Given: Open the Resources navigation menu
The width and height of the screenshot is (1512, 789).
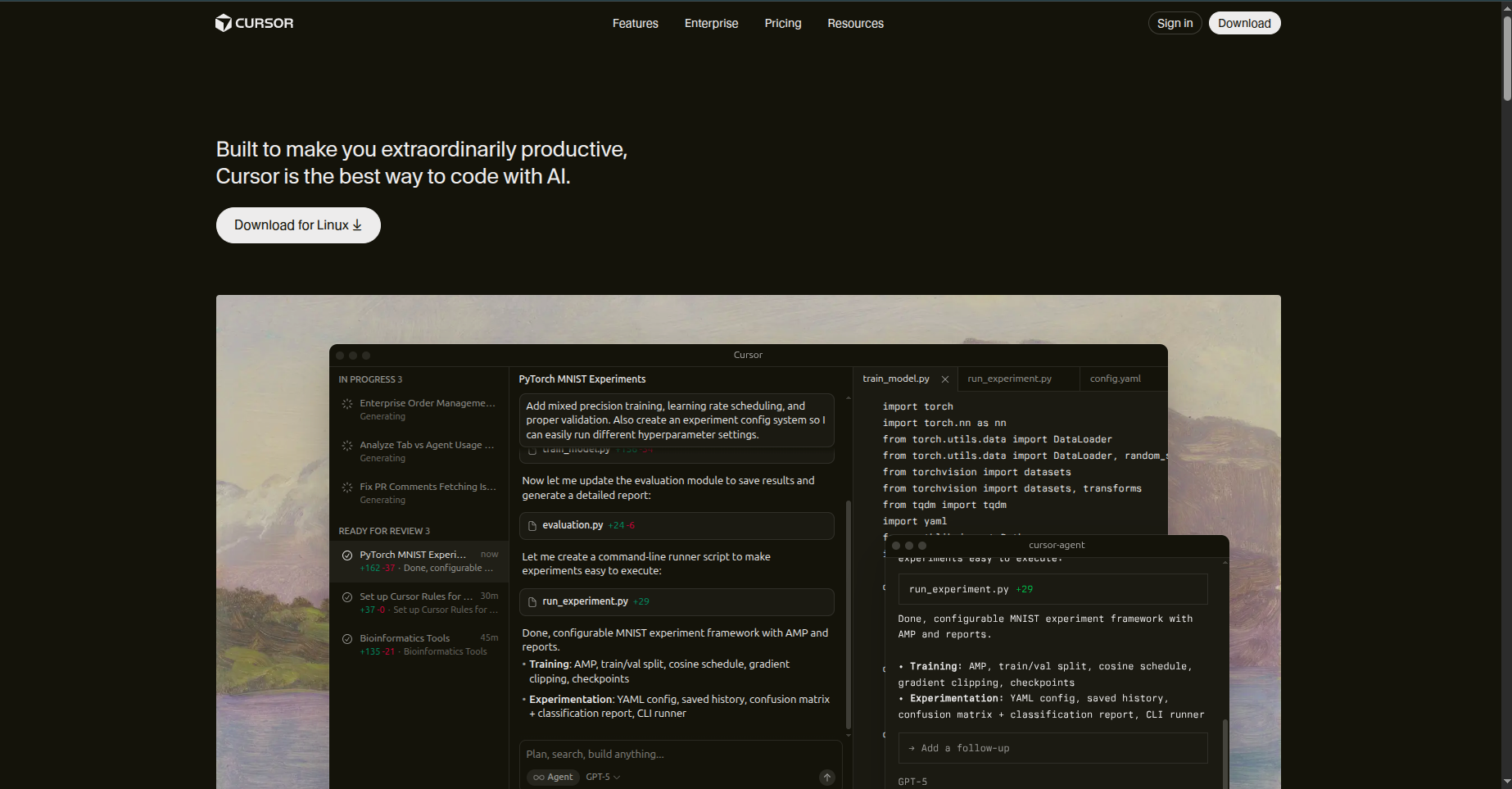Looking at the screenshot, I should [855, 24].
